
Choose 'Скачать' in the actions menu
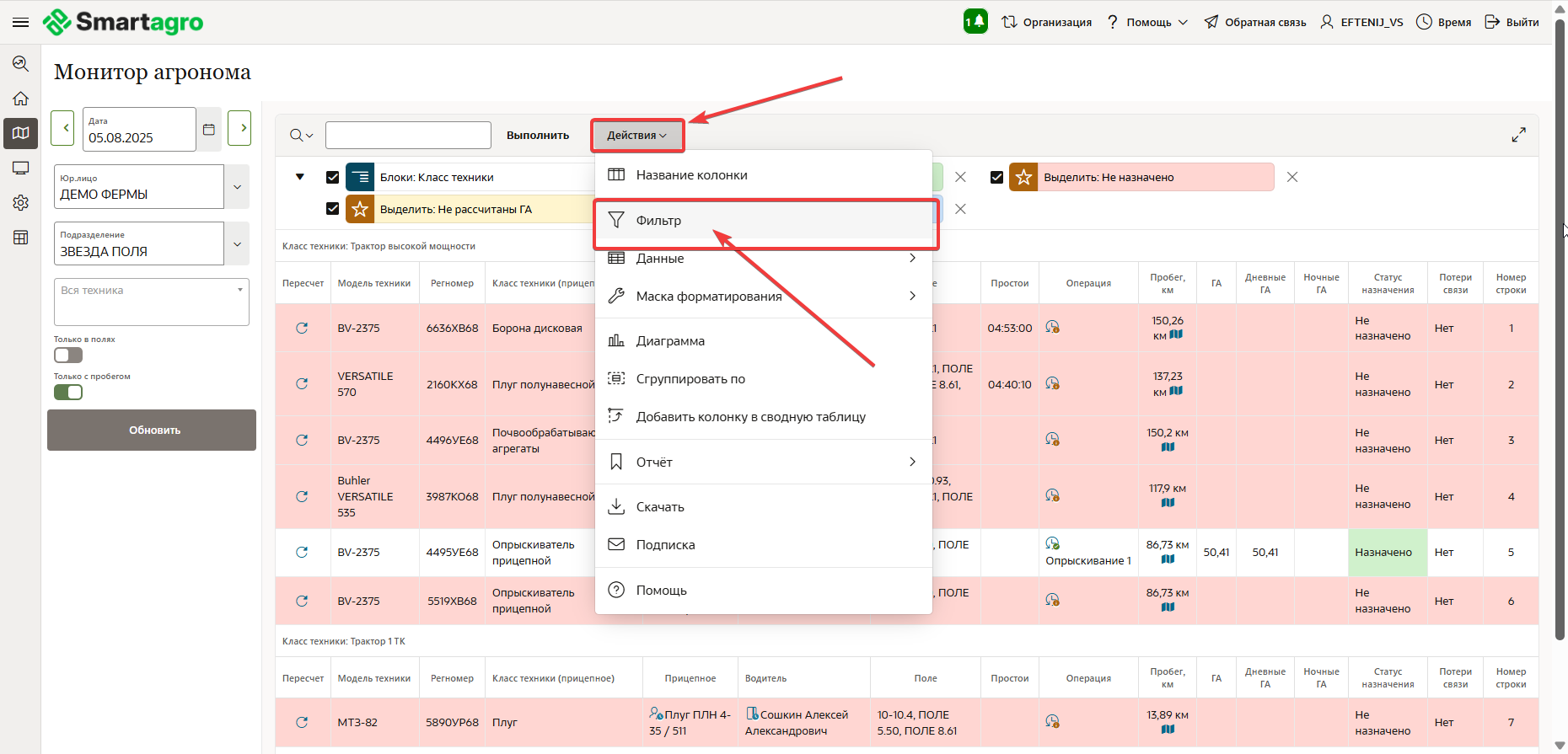(660, 507)
